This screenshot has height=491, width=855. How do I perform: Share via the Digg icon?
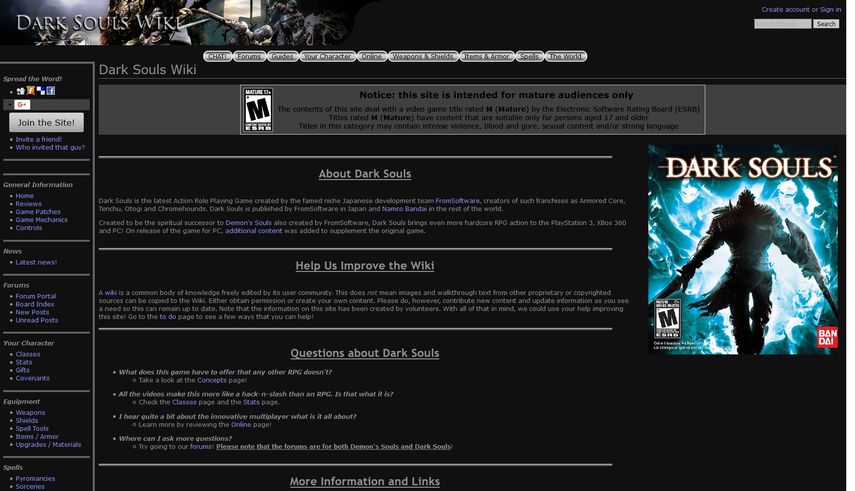point(21,91)
